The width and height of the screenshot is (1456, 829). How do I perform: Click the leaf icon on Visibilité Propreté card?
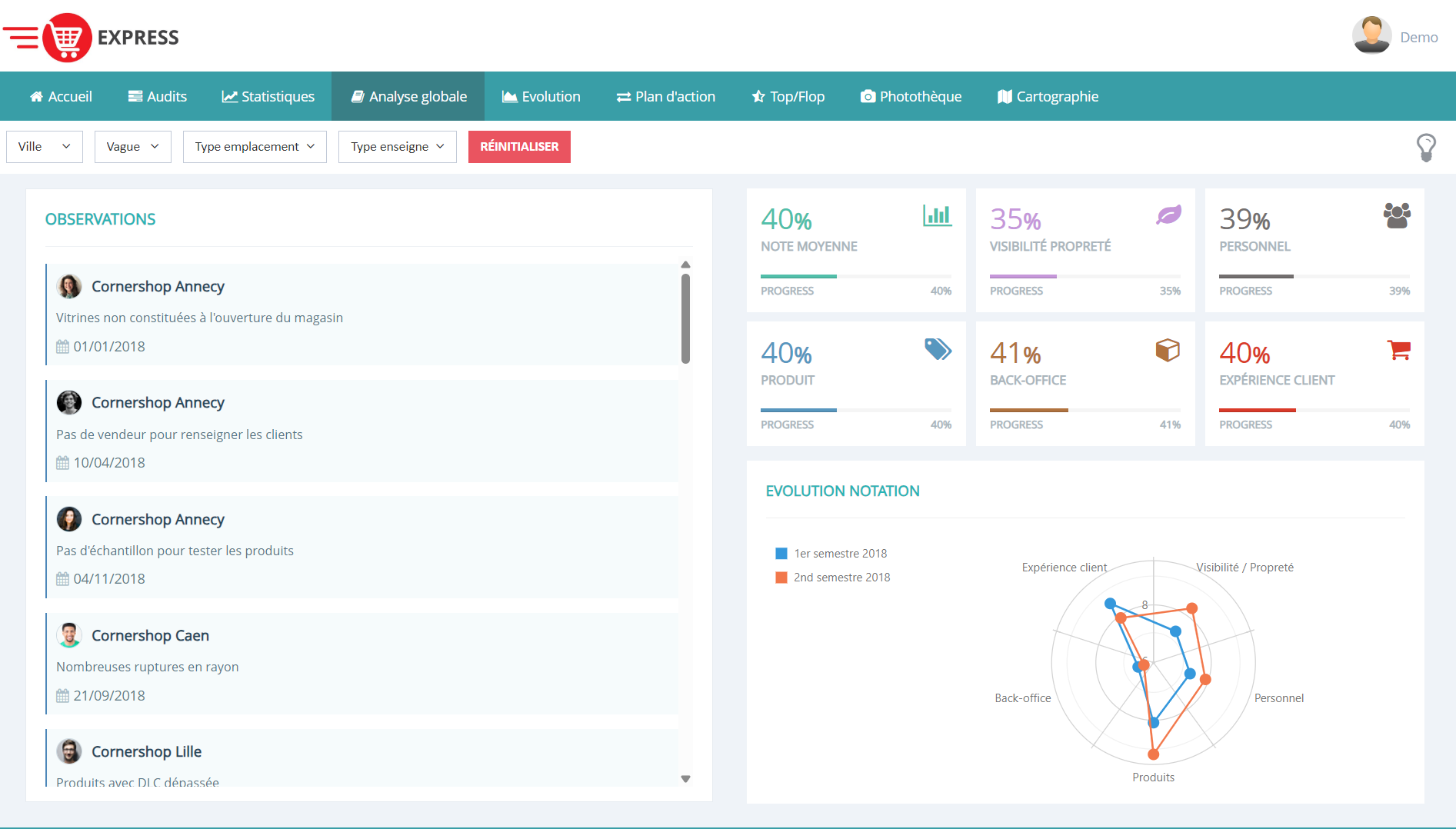coord(1168,215)
